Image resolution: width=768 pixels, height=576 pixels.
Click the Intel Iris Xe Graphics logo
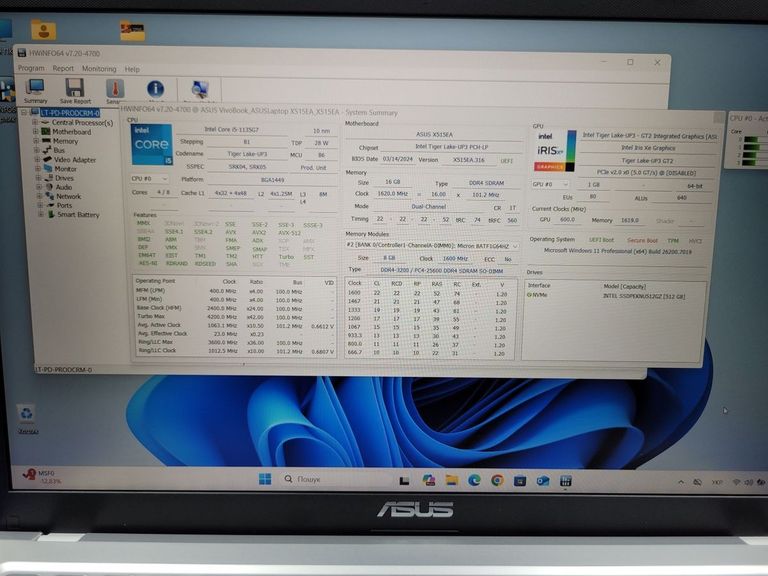pos(554,151)
